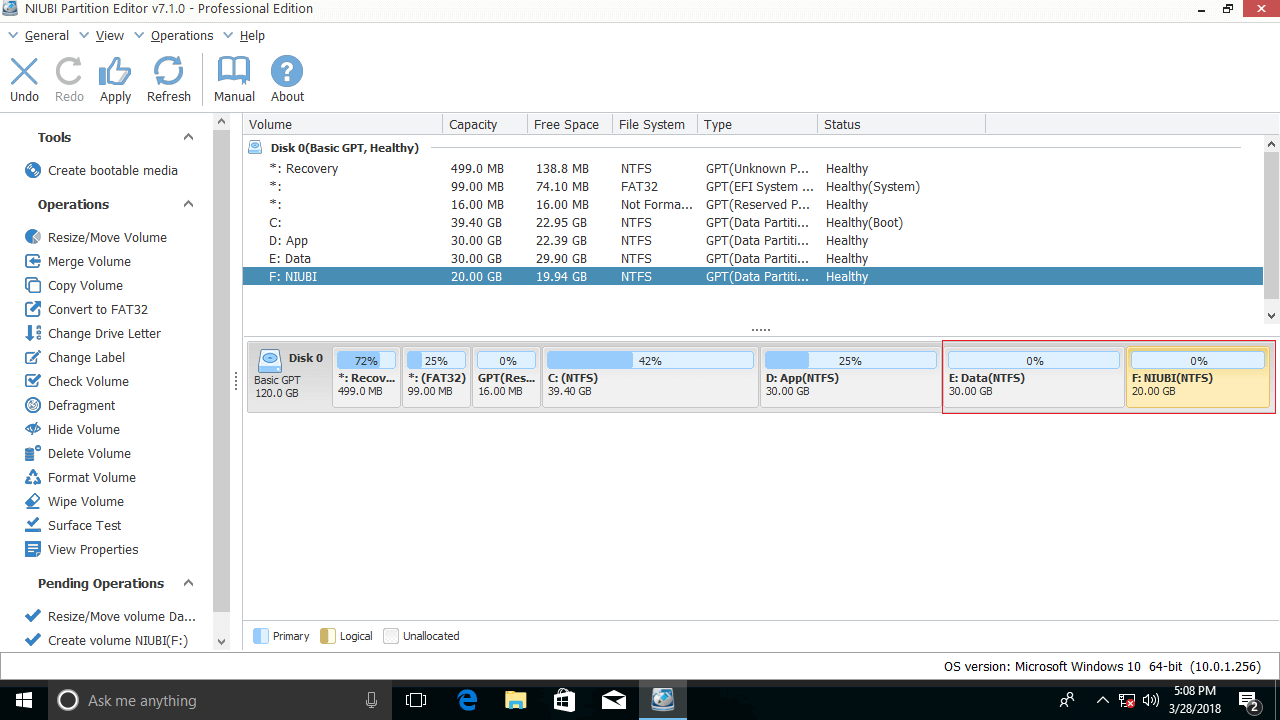Select the *: Recovery row in list
Screen dimensions: 1280x720
pos(753,169)
